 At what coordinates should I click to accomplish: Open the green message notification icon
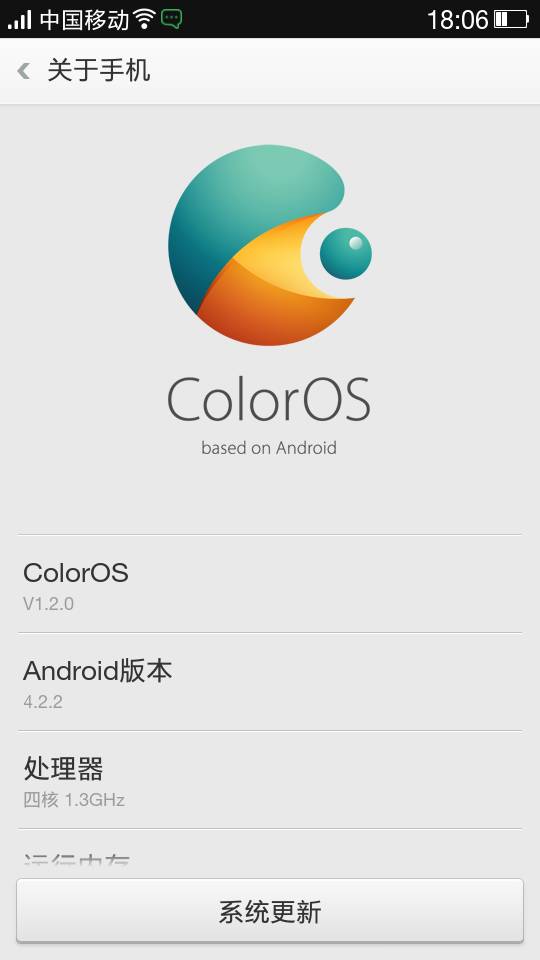point(171,19)
